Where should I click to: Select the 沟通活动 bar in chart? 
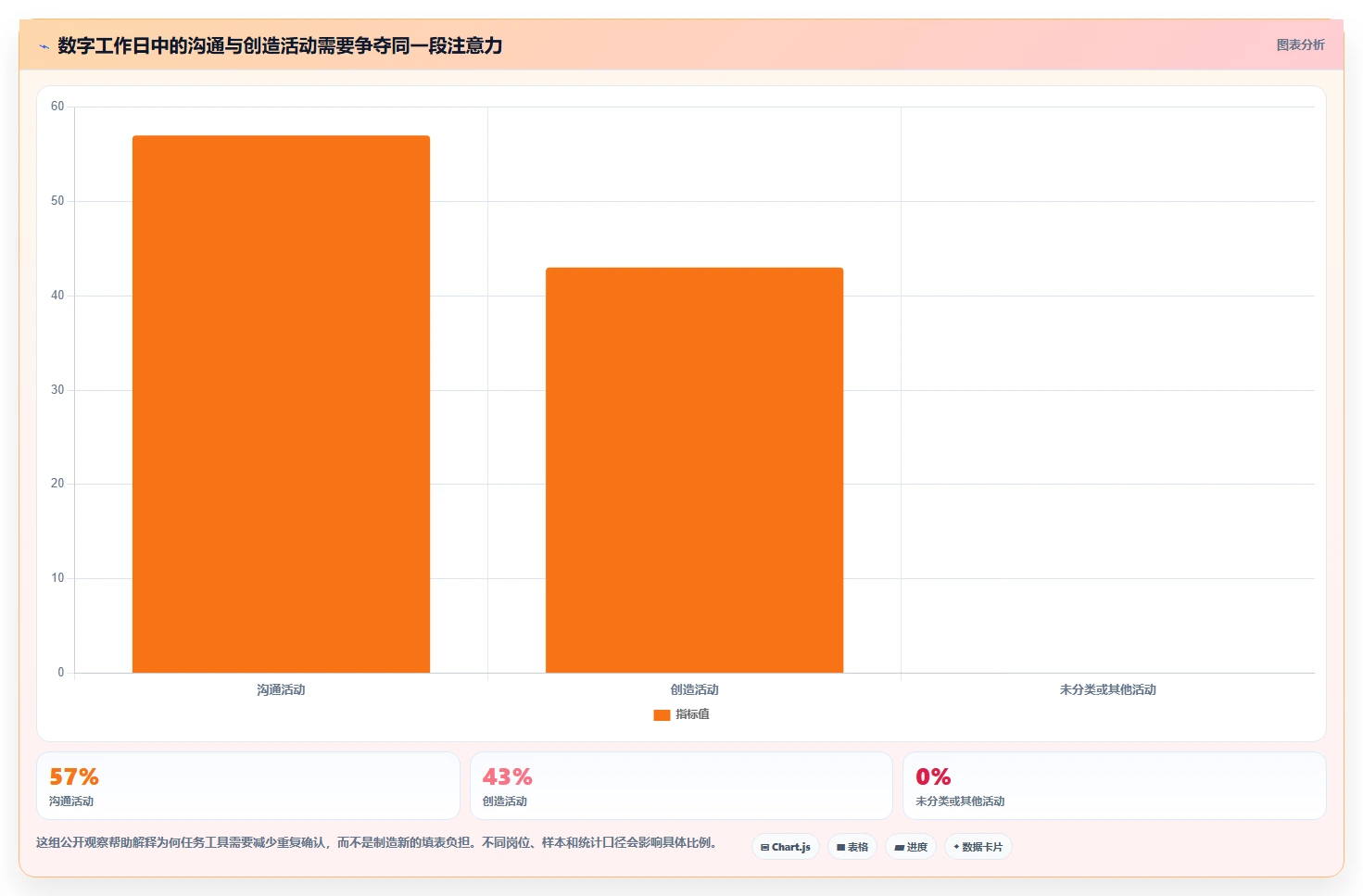pos(281,404)
